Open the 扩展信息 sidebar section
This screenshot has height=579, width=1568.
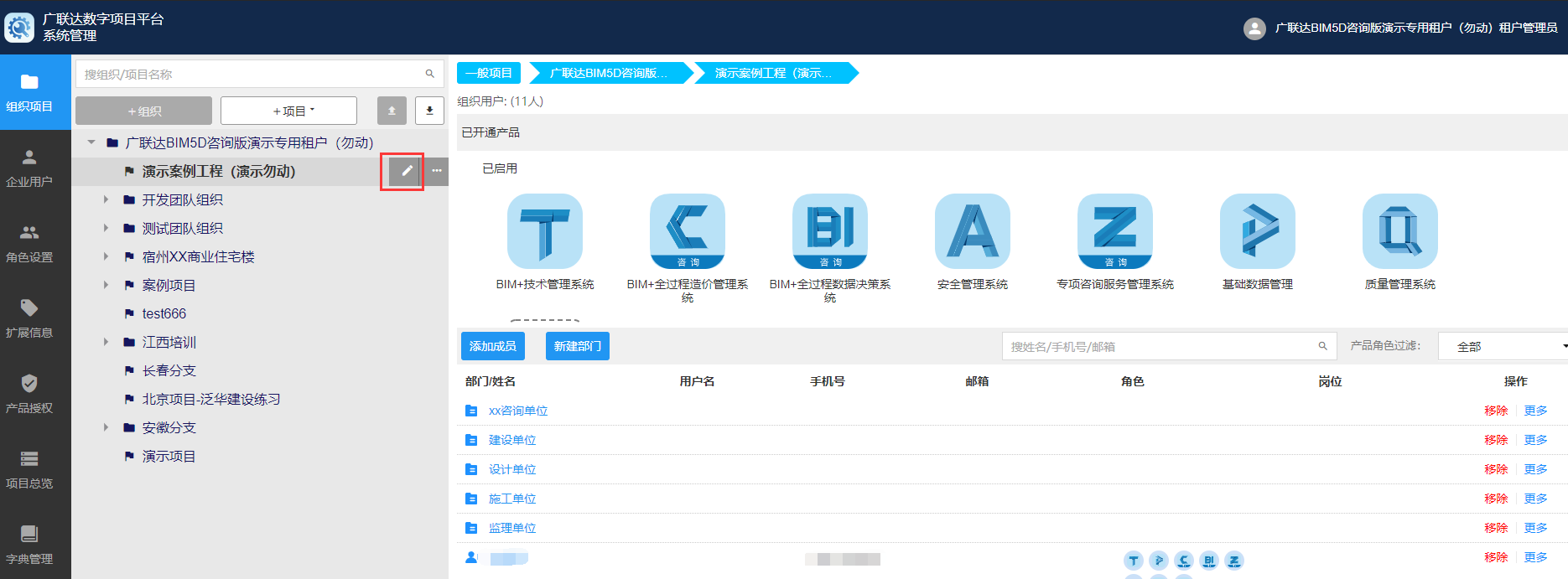pyautogui.click(x=29, y=318)
